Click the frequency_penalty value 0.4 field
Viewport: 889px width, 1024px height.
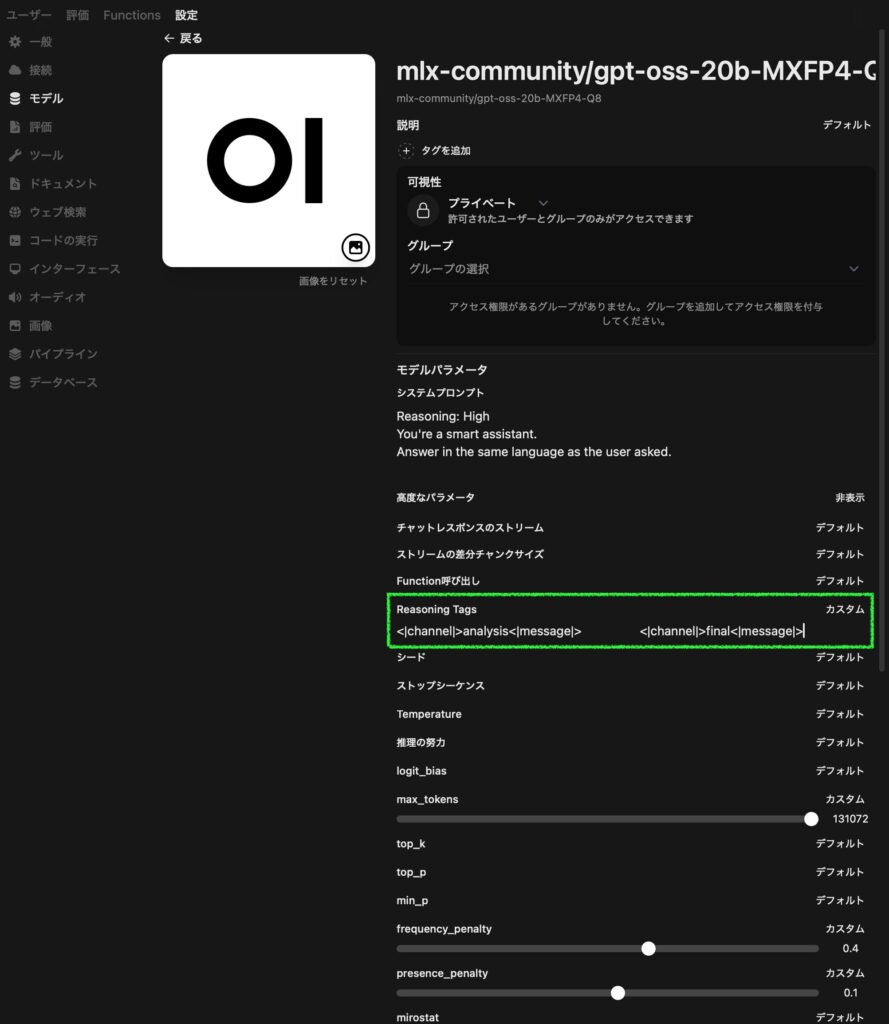coord(850,948)
